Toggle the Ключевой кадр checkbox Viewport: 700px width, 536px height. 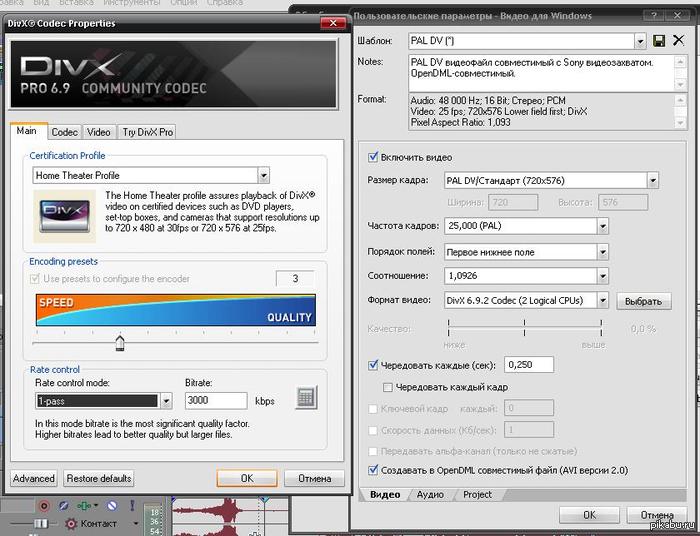(x=373, y=408)
